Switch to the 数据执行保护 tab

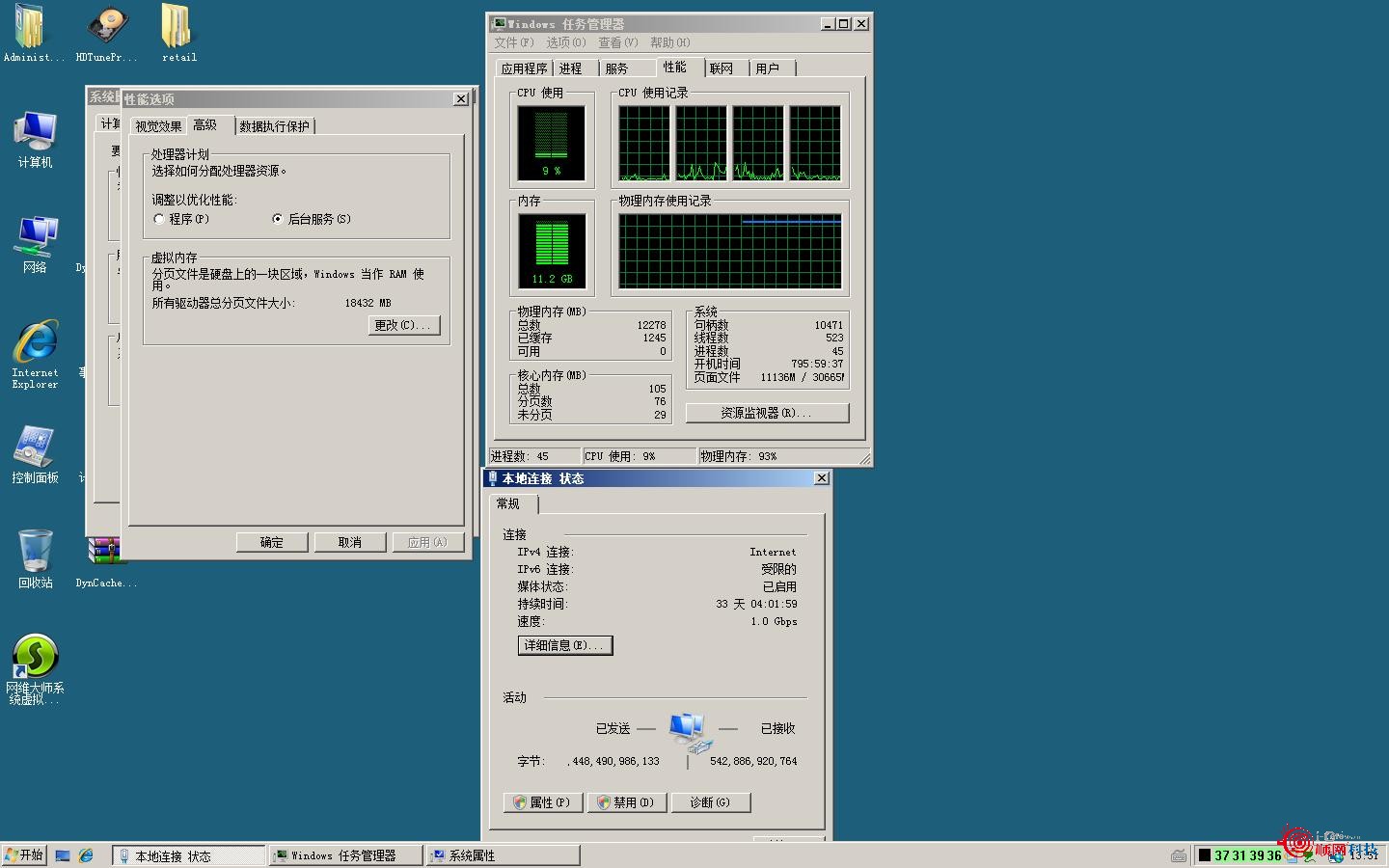[x=275, y=125]
